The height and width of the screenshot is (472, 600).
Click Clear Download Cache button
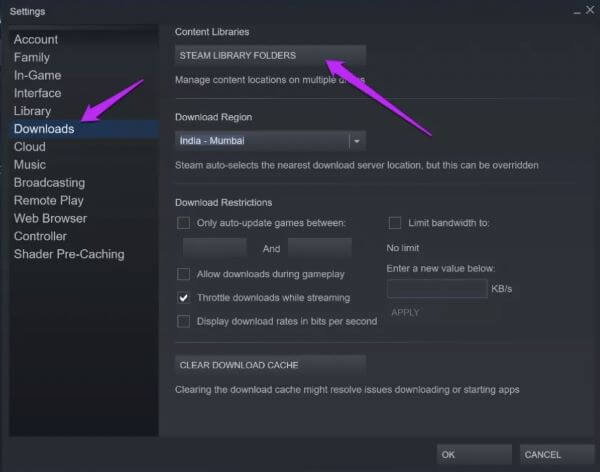(x=270, y=365)
